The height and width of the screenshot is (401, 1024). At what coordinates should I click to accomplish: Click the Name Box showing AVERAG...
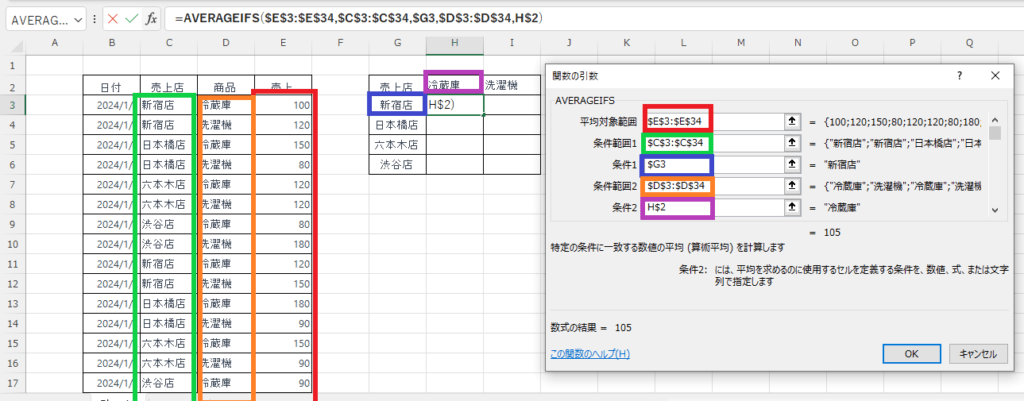(x=39, y=20)
